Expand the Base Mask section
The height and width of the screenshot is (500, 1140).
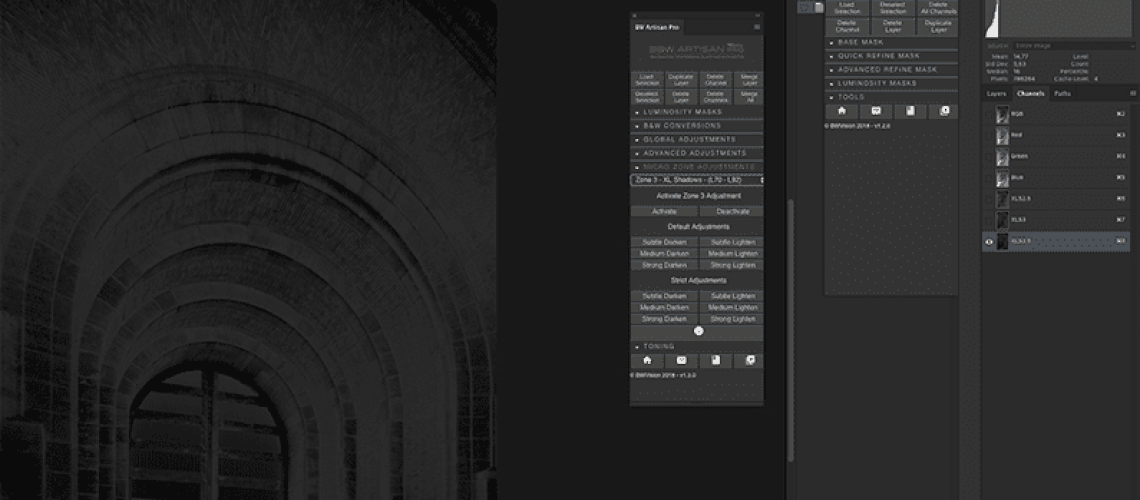[891, 42]
